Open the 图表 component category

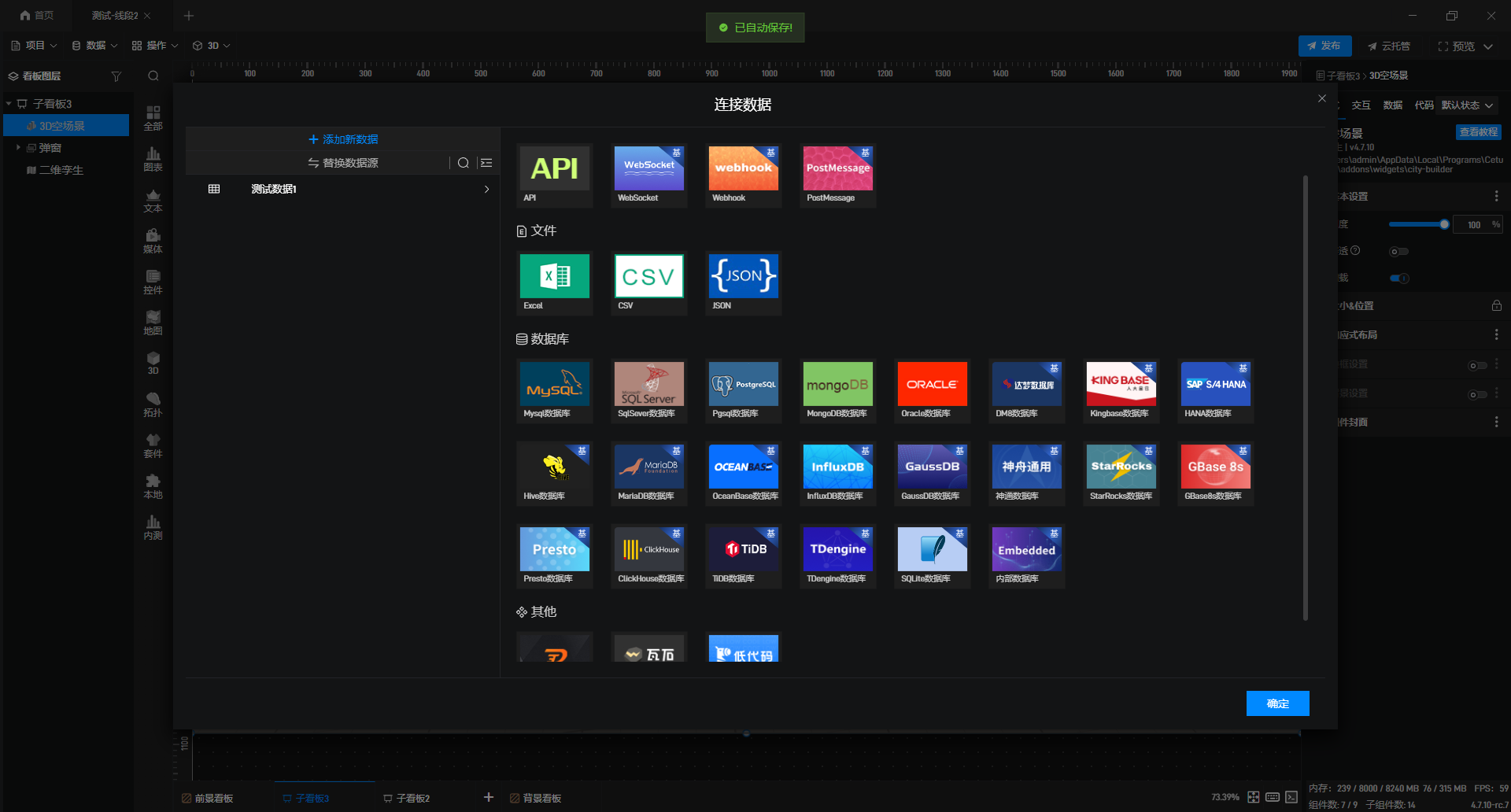click(x=153, y=159)
